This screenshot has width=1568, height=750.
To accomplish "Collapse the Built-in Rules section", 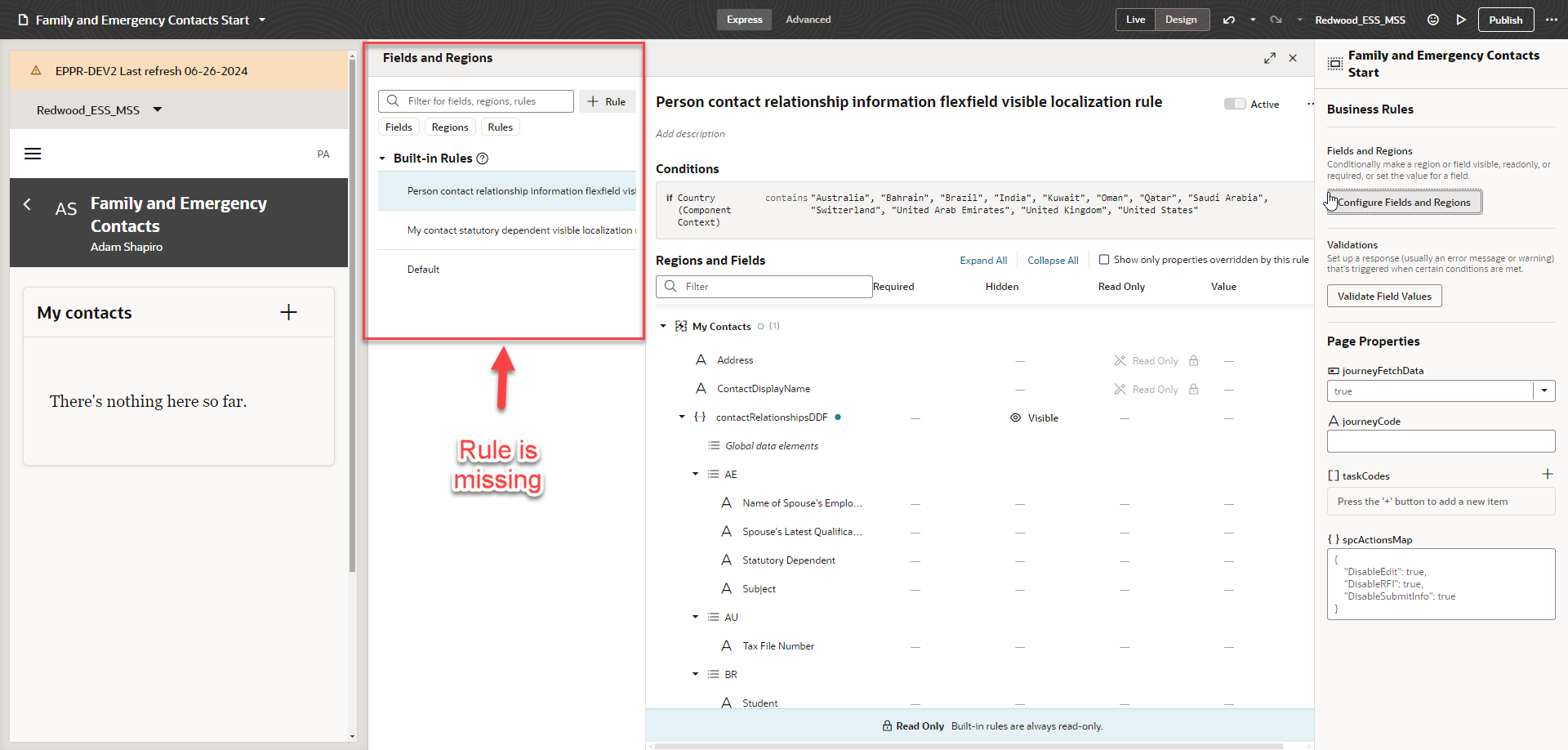I will point(382,158).
